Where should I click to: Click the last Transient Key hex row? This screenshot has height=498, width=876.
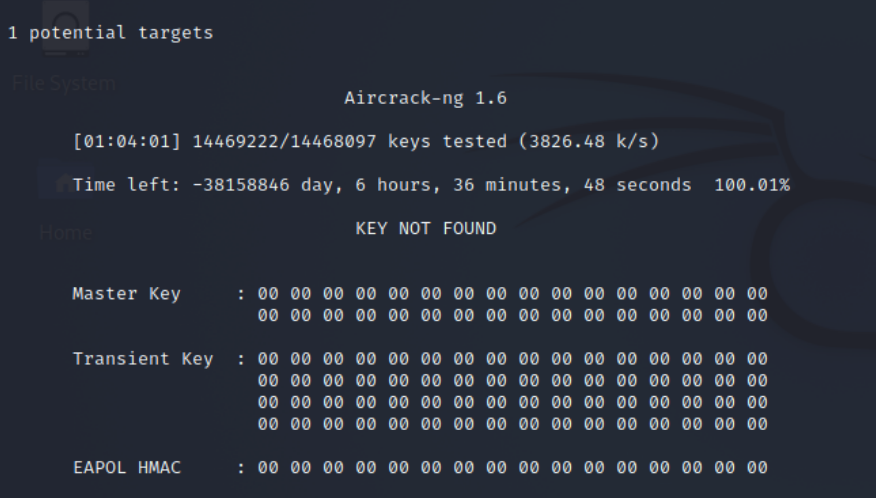point(512,423)
